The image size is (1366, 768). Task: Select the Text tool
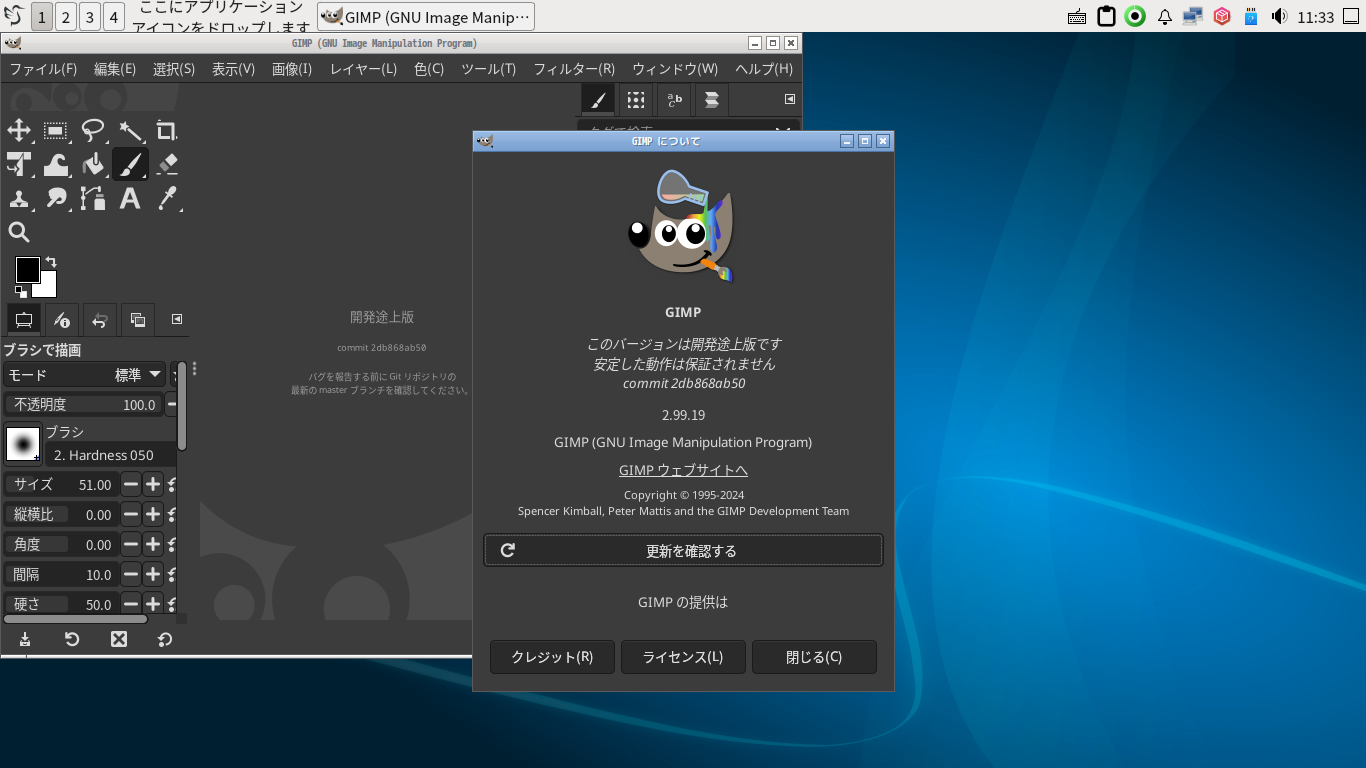130,198
